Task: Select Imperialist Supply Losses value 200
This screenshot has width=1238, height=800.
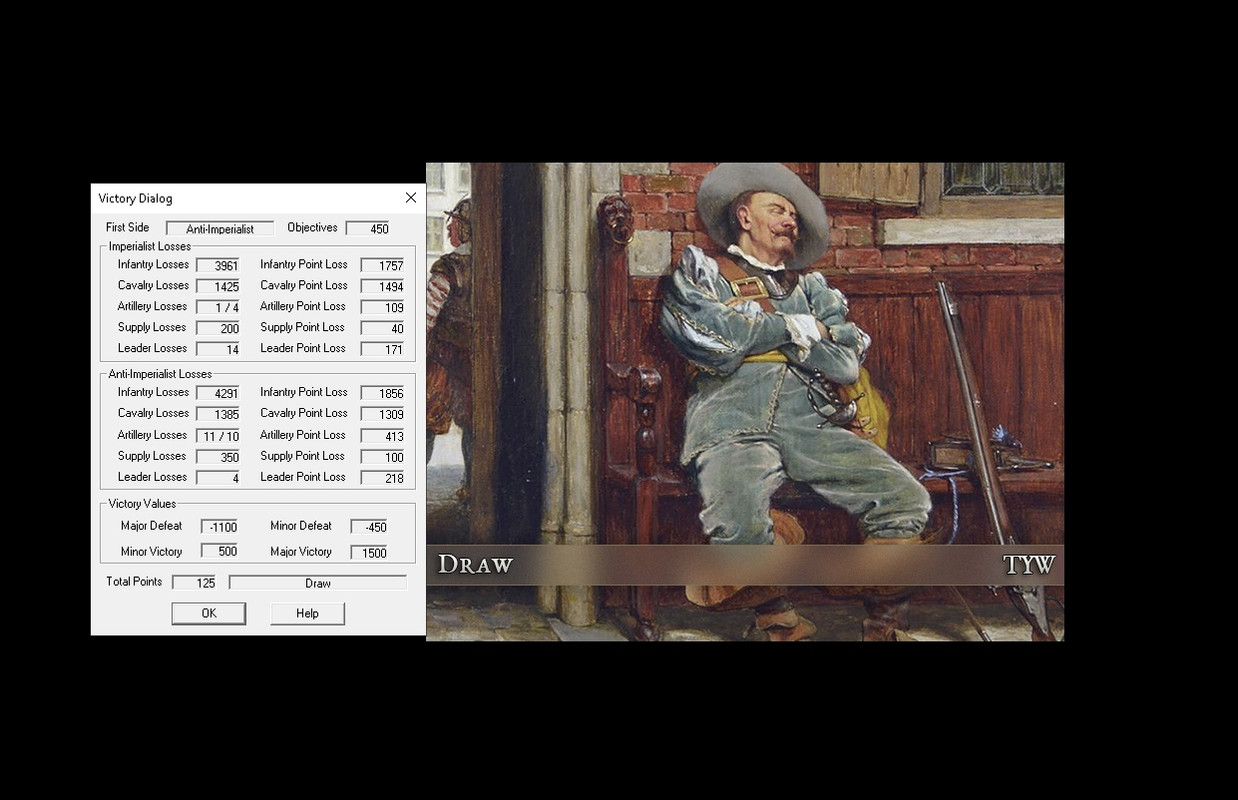Action: coord(218,329)
